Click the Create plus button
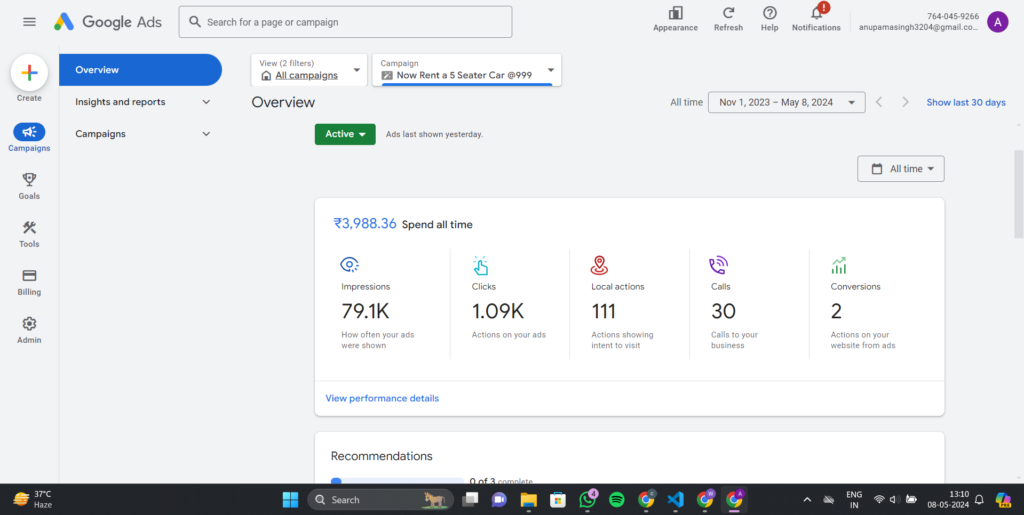Viewport: 1024px width, 515px height. (x=29, y=73)
